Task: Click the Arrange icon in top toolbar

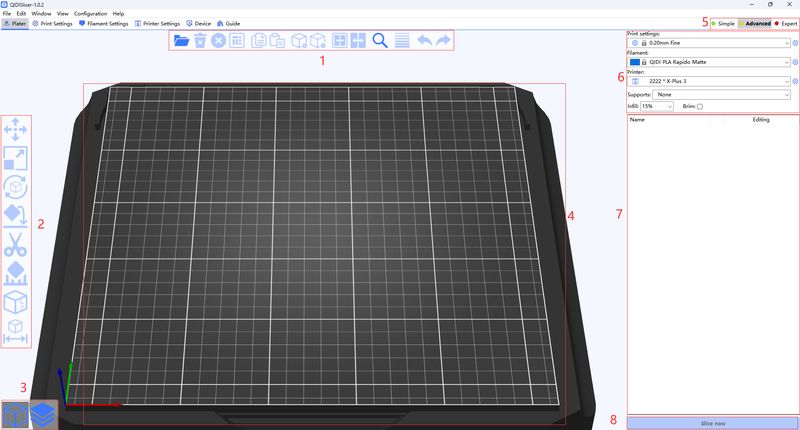Action: click(x=237, y=41)
